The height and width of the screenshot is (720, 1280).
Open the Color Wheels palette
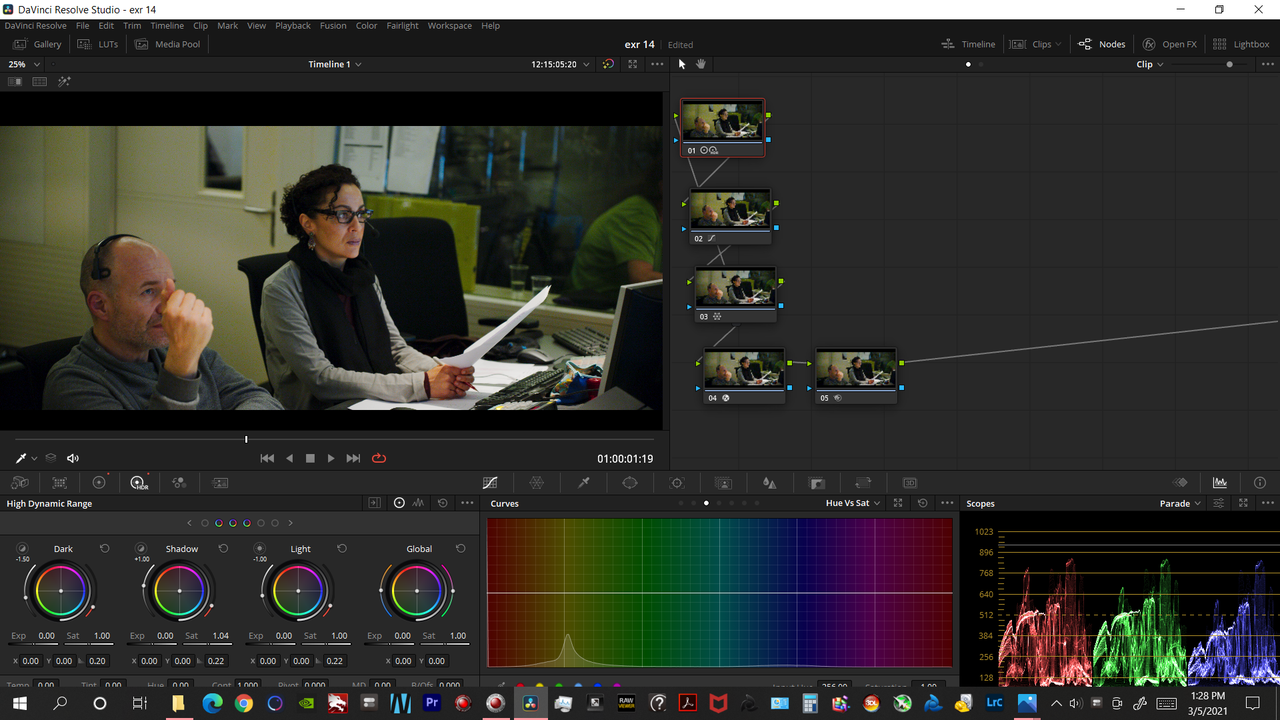pyautogui.click(x=99, y=483)
